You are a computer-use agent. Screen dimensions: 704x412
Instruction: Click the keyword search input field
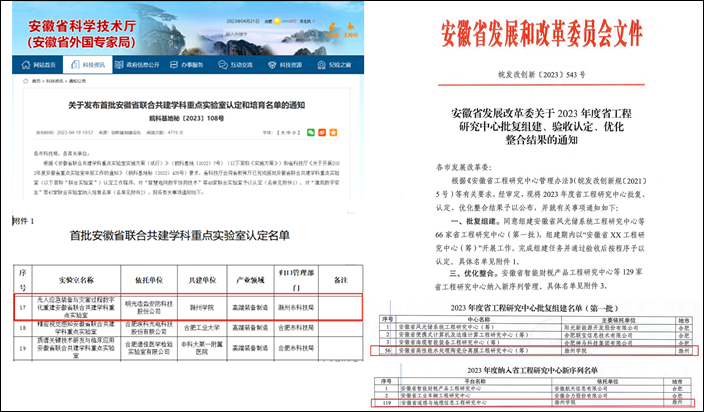(x=267, y=34)
